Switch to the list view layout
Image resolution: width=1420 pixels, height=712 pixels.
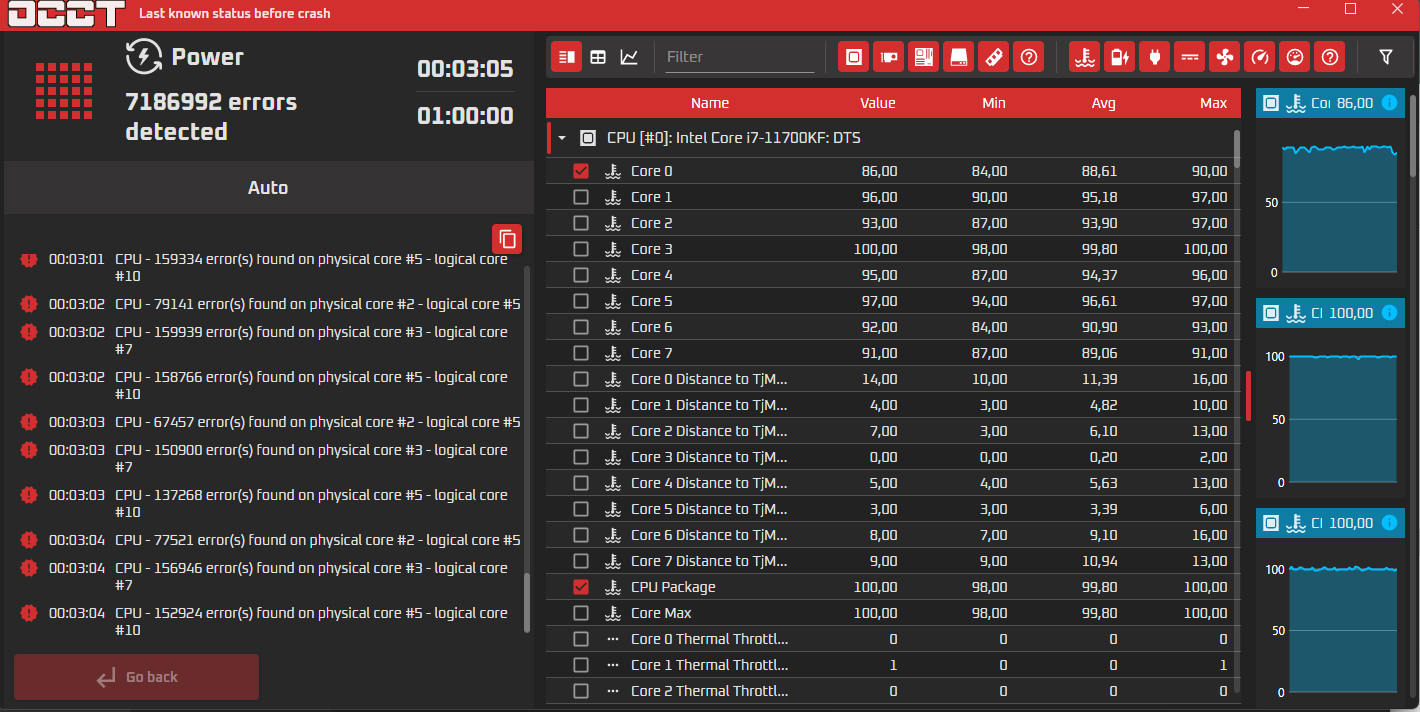[566, 57]
